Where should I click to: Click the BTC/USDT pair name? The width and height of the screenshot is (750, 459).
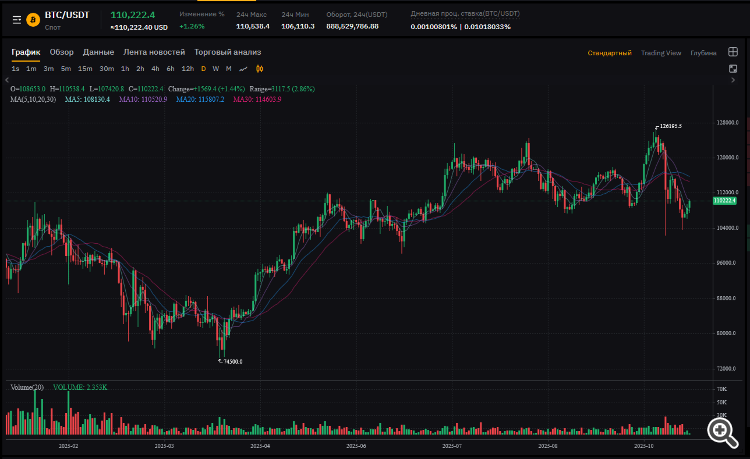(x=67, y=15)
